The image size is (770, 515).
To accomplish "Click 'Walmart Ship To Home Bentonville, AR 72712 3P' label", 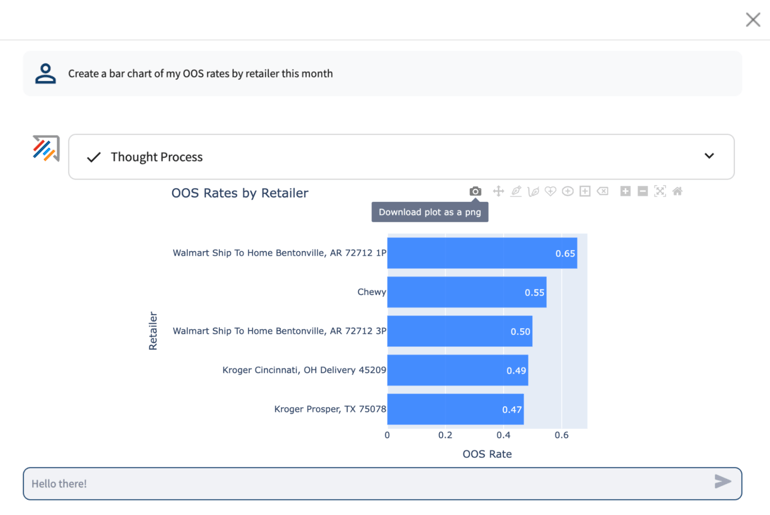I will tap(279, 331).
